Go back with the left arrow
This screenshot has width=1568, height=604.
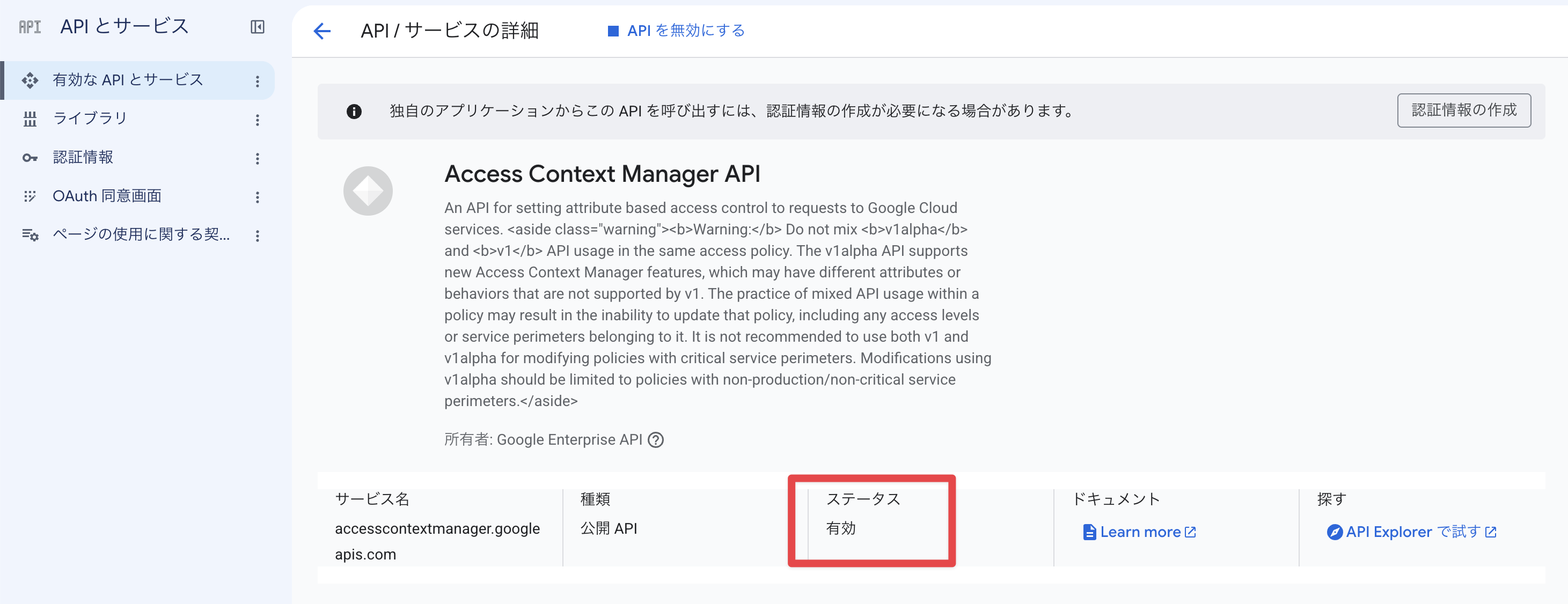322,31
